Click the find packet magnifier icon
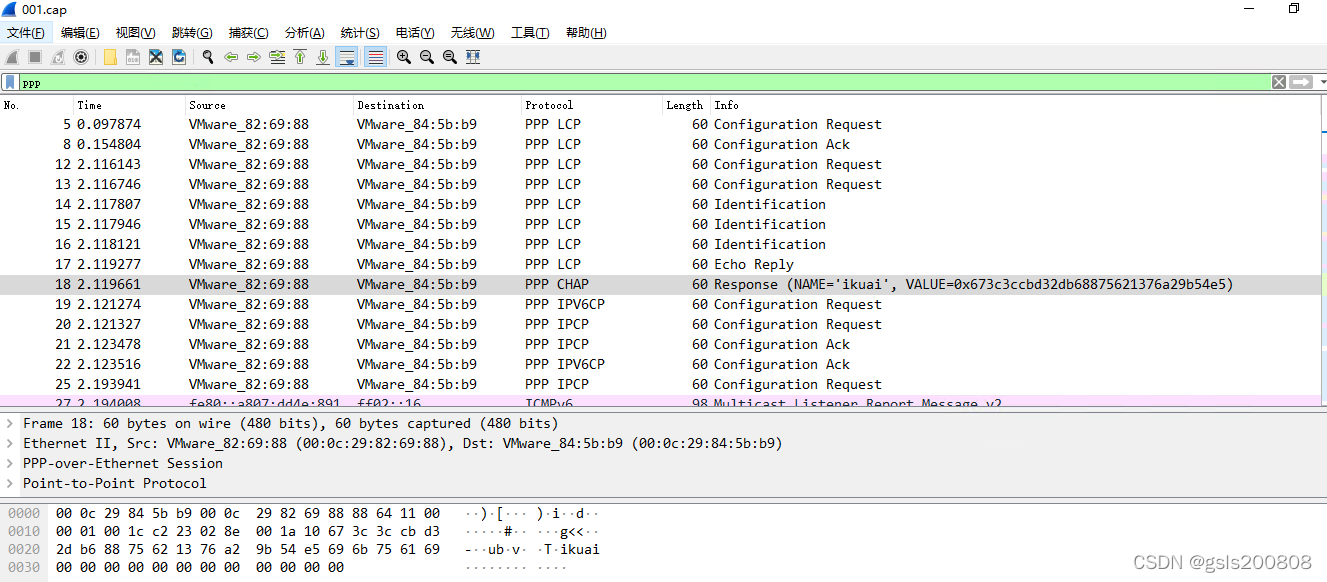 point(208,57)
